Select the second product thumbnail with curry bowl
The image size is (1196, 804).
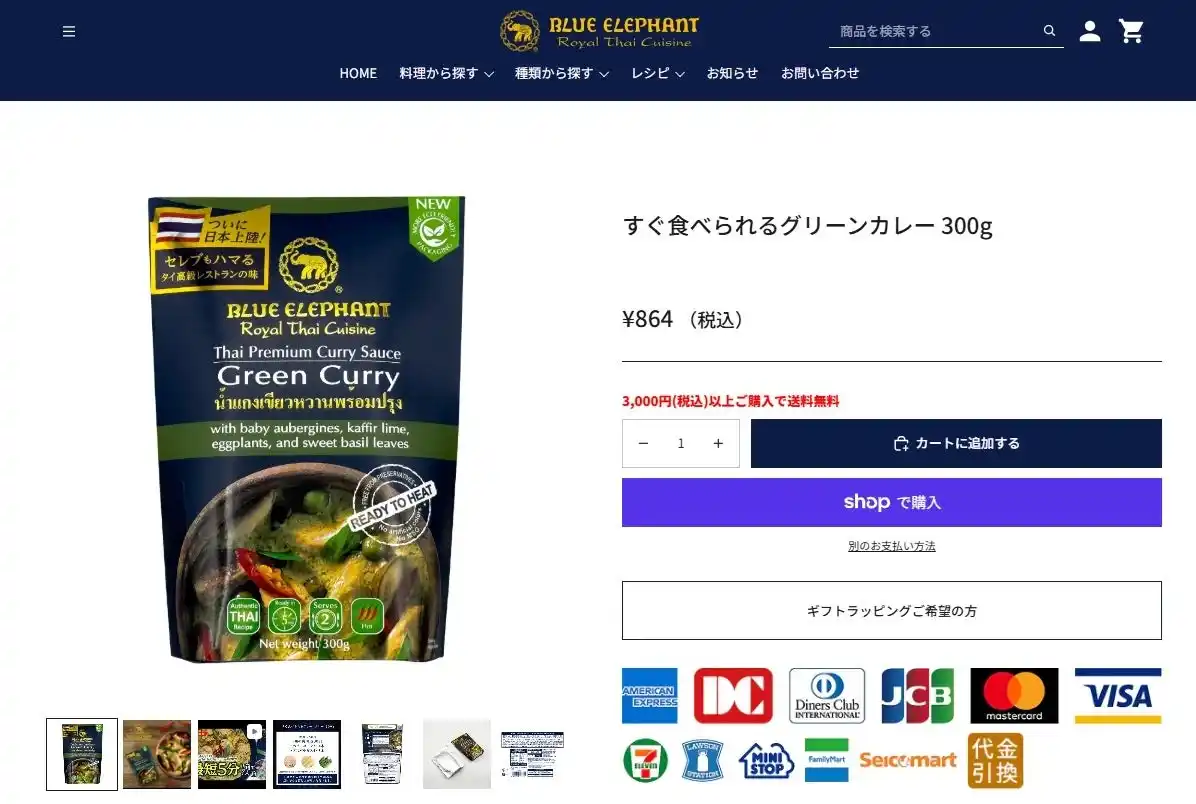[157, 754]
